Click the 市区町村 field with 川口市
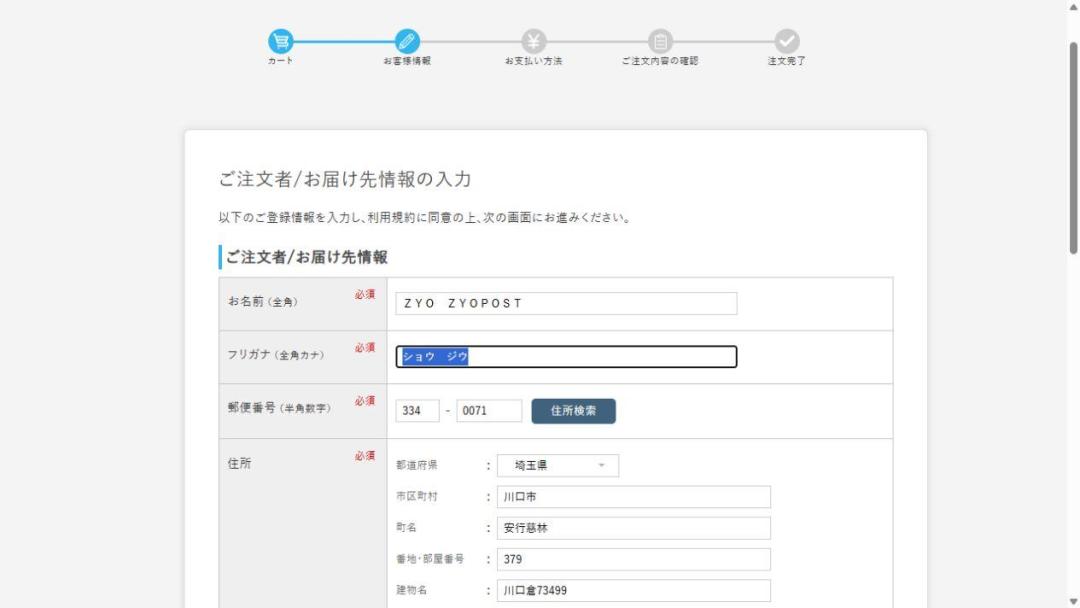Image resolution: width=1080 pixels, height=608 pixels. click(x=634, y=497)
